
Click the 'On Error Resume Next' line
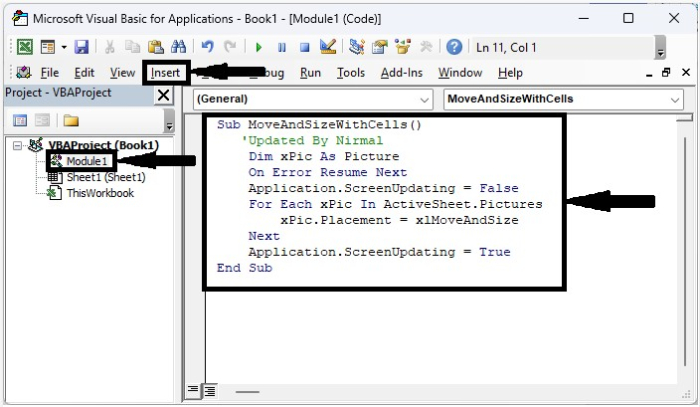pyautogui.click(x=328, y=172)
